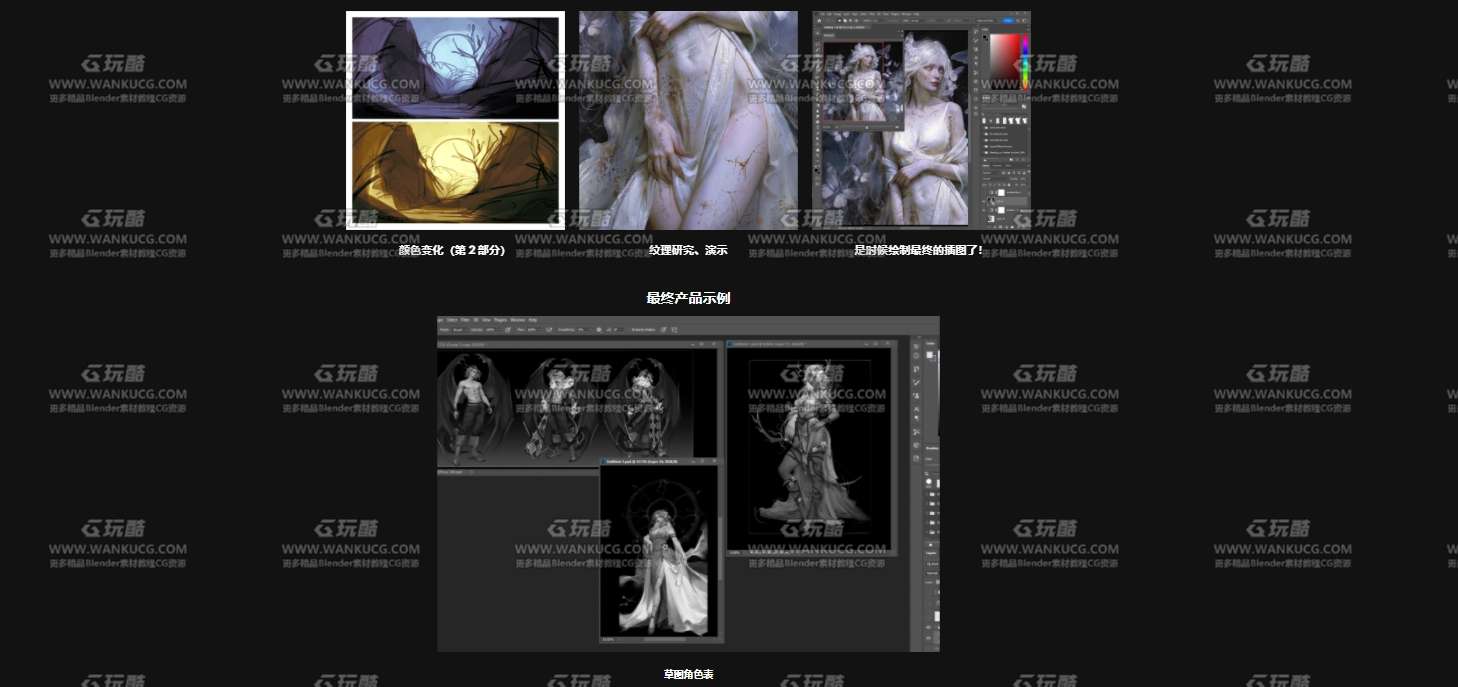Click the caption '颜色变化（第 2 部分）'

(x=453, y=250)
